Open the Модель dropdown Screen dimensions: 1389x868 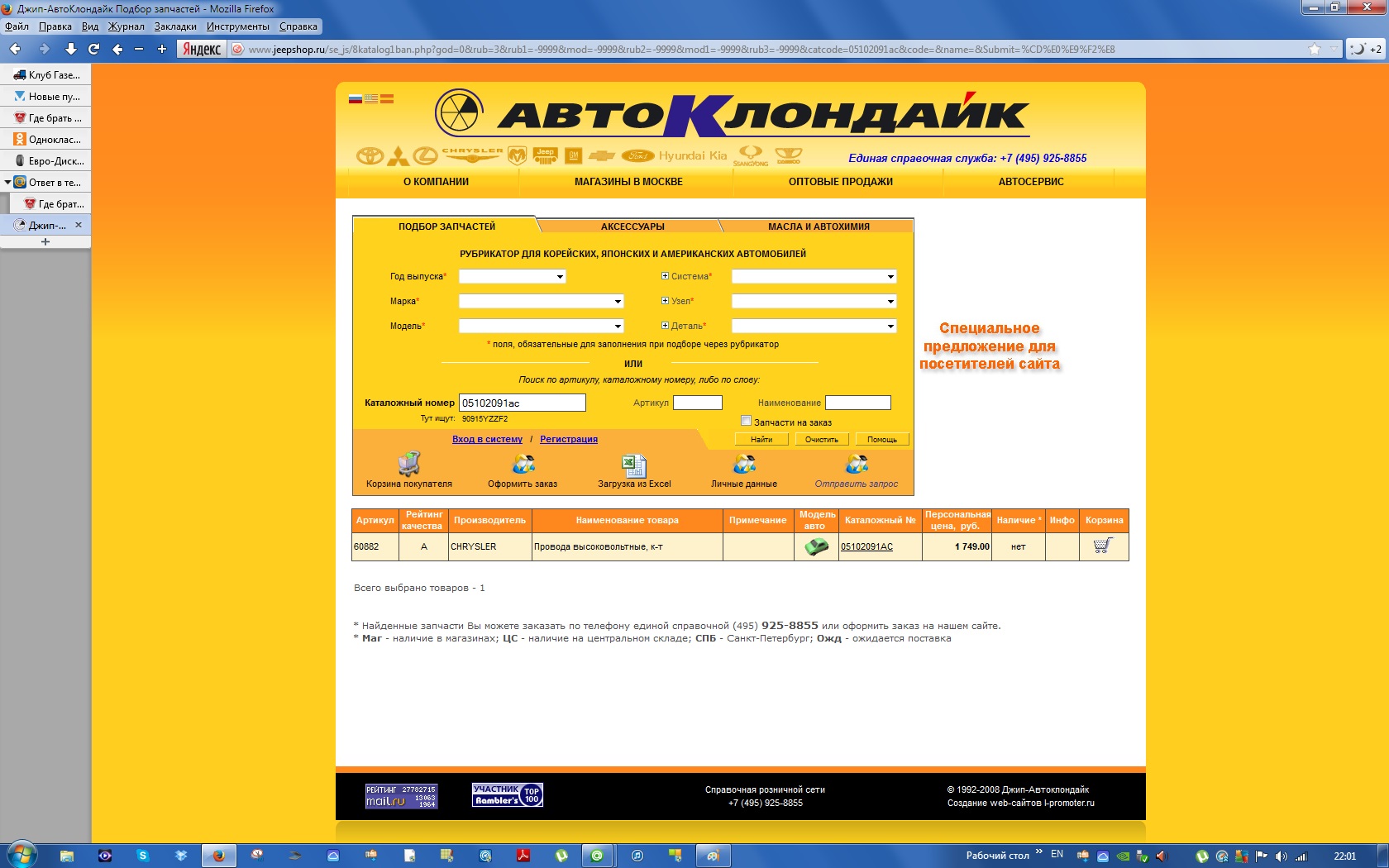point(542,327)
